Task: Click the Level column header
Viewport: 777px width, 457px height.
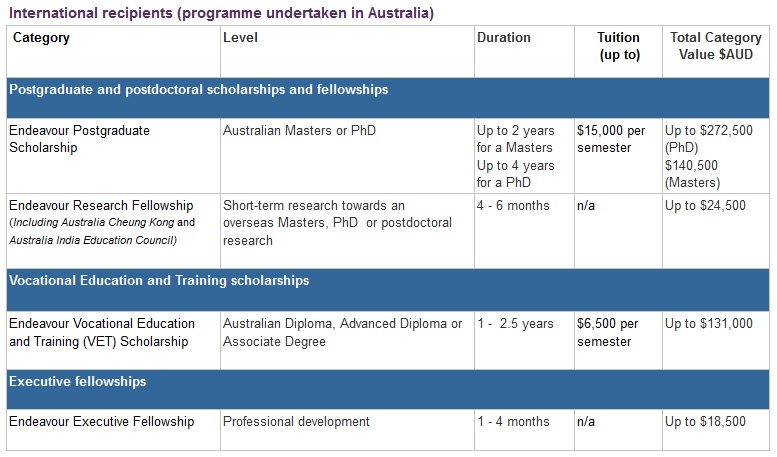Action: pos(240,38)
